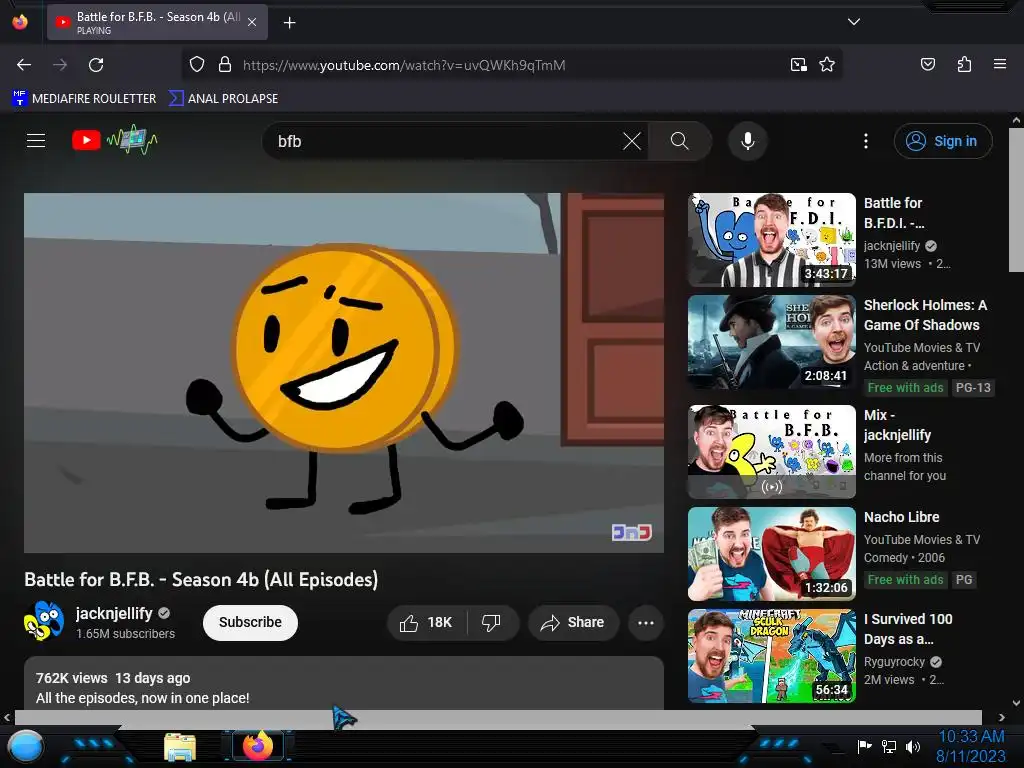Screen dimensions: 1024x768
Task: Expand the list all tabs chevron
Action: pyautogui.click(x=854, y=22)
